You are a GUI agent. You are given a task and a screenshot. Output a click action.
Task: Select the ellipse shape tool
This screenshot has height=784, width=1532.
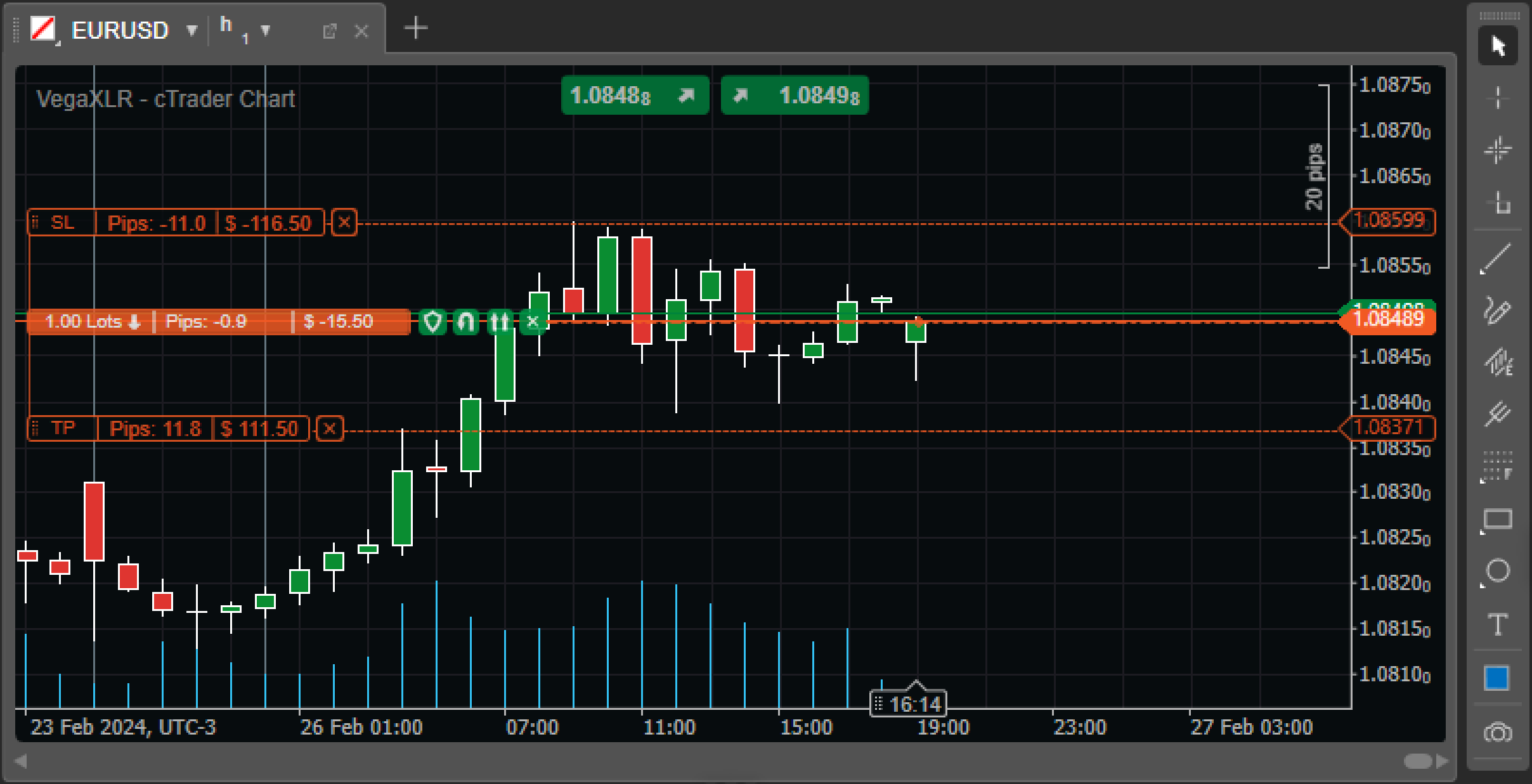[x=1498, y=570]
